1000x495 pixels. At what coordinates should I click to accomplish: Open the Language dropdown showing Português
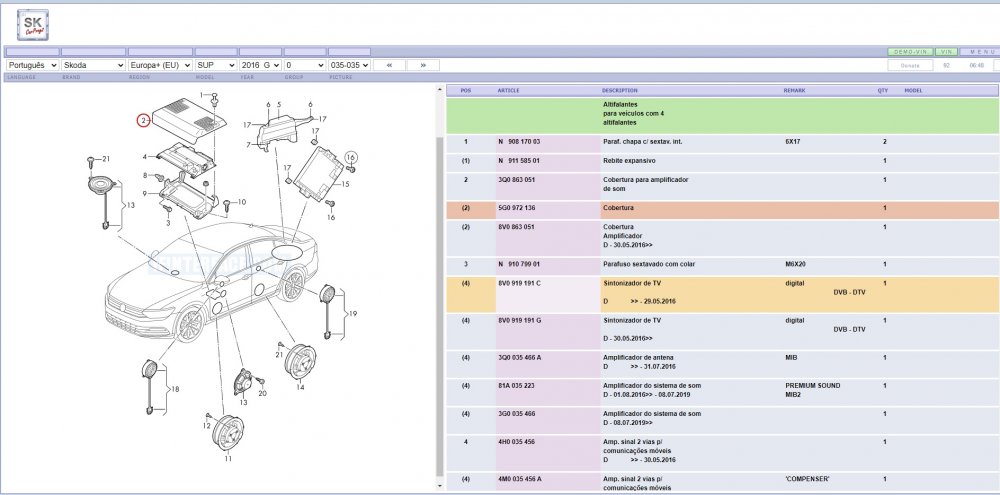coord(33,65)
